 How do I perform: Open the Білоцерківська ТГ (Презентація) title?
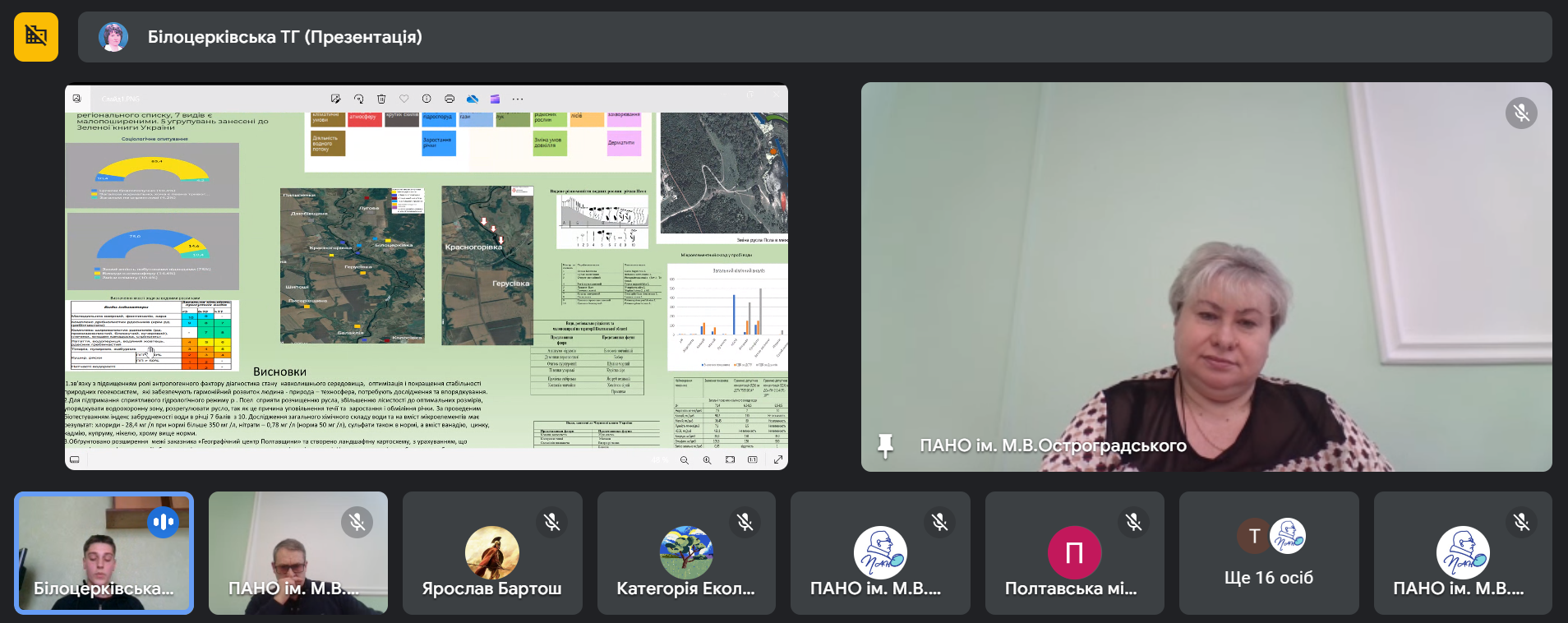(284, 37)
